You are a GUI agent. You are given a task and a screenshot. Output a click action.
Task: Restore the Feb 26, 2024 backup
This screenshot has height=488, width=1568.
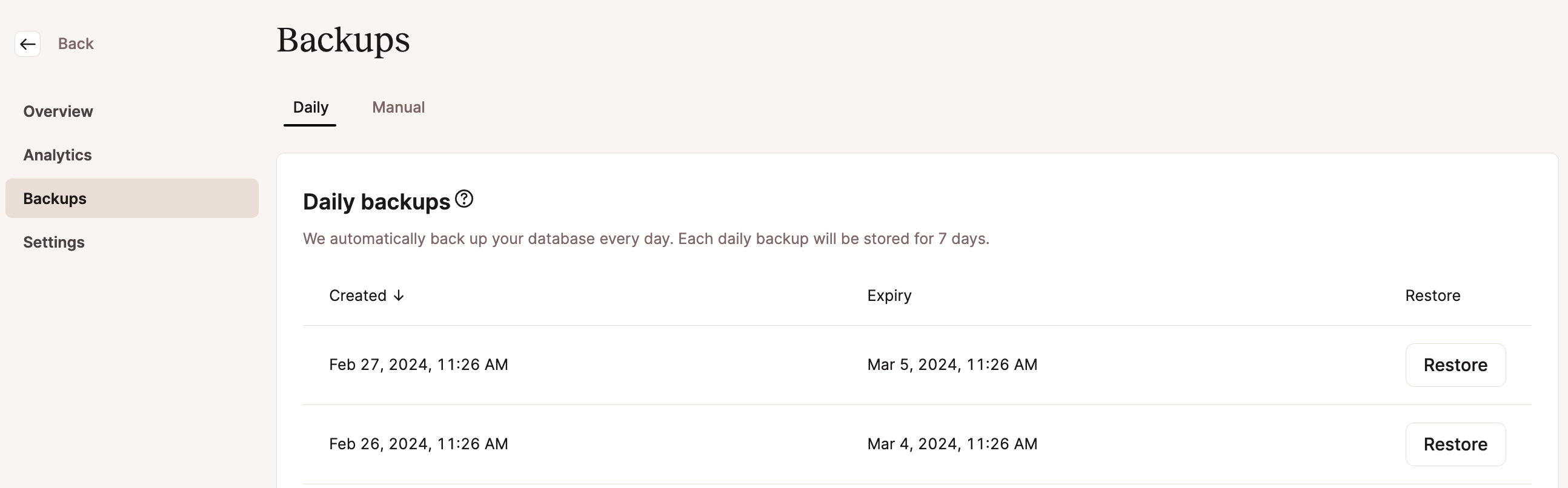(1455, 444)
